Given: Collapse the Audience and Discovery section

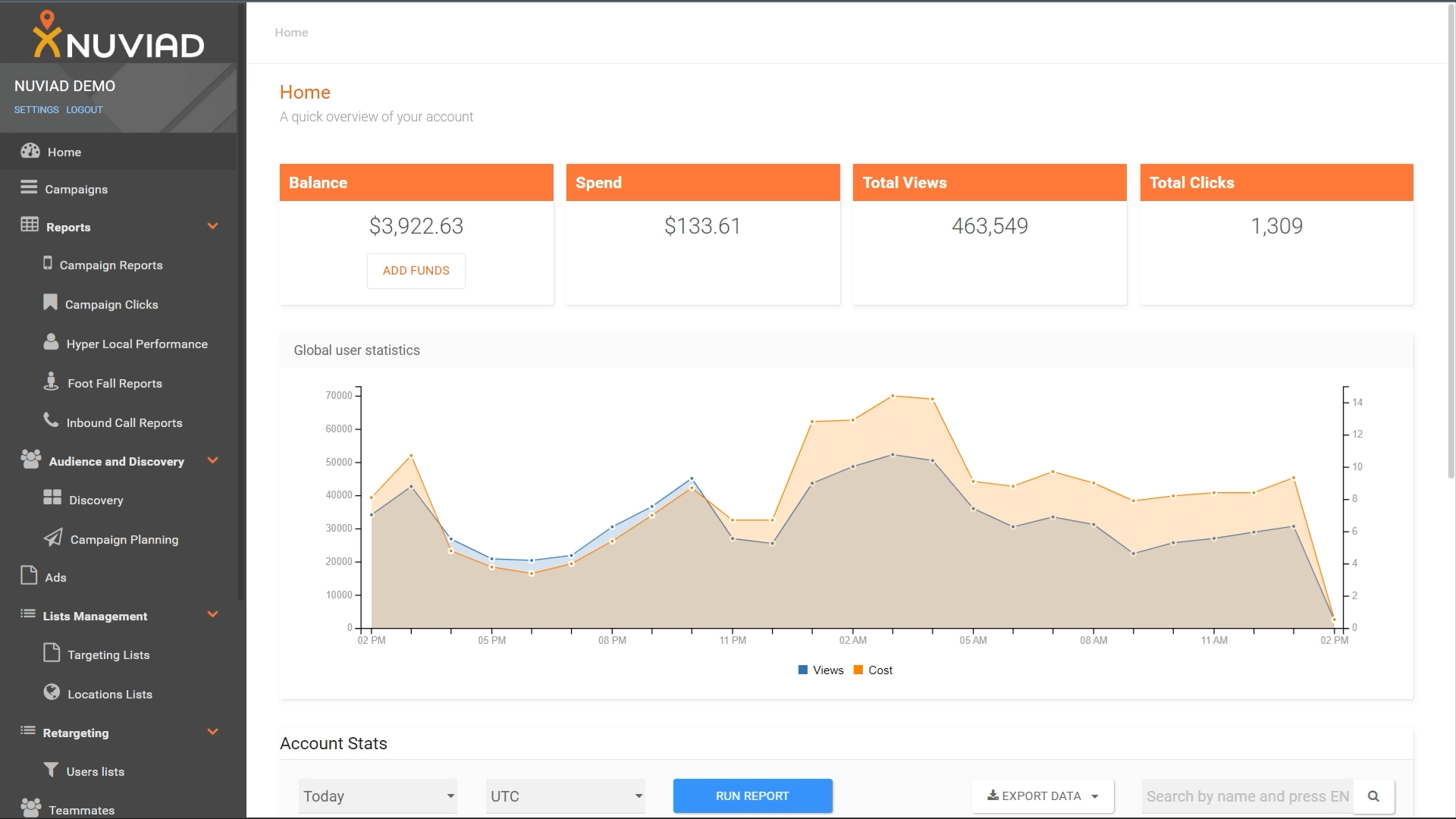Looking at the screenshot, I should 213,460.
